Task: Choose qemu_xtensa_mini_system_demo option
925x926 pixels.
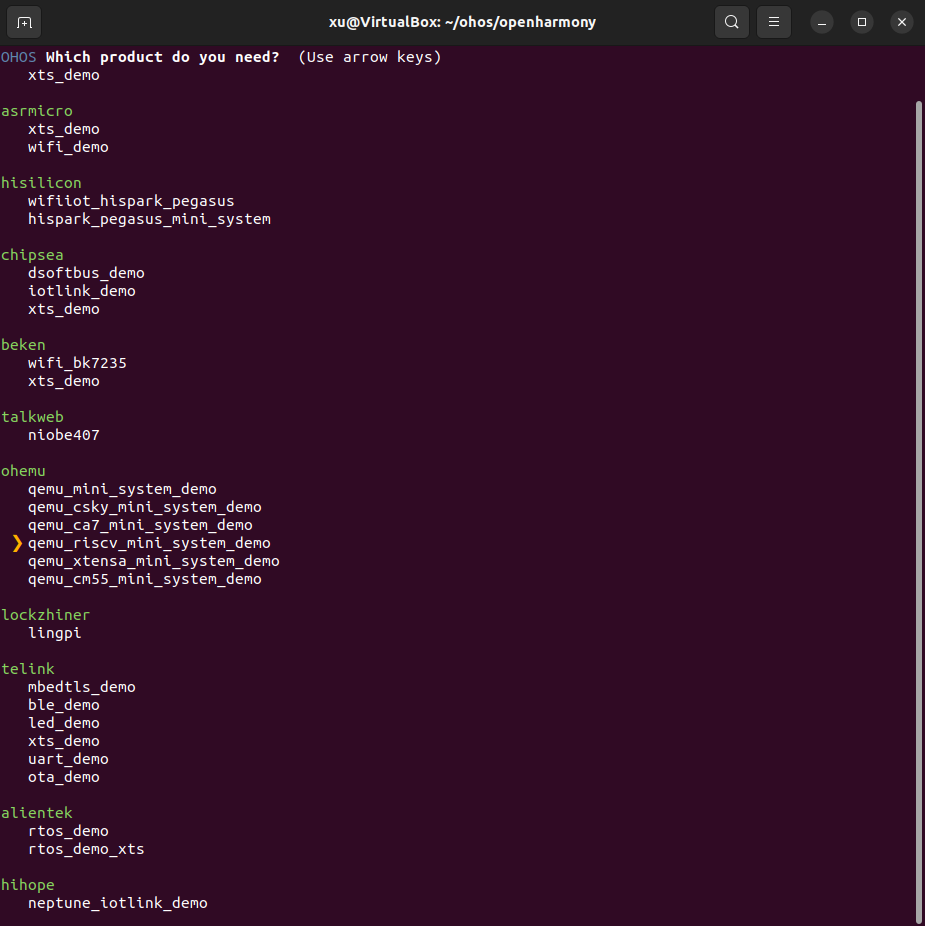Action: [x=153, y=561]
